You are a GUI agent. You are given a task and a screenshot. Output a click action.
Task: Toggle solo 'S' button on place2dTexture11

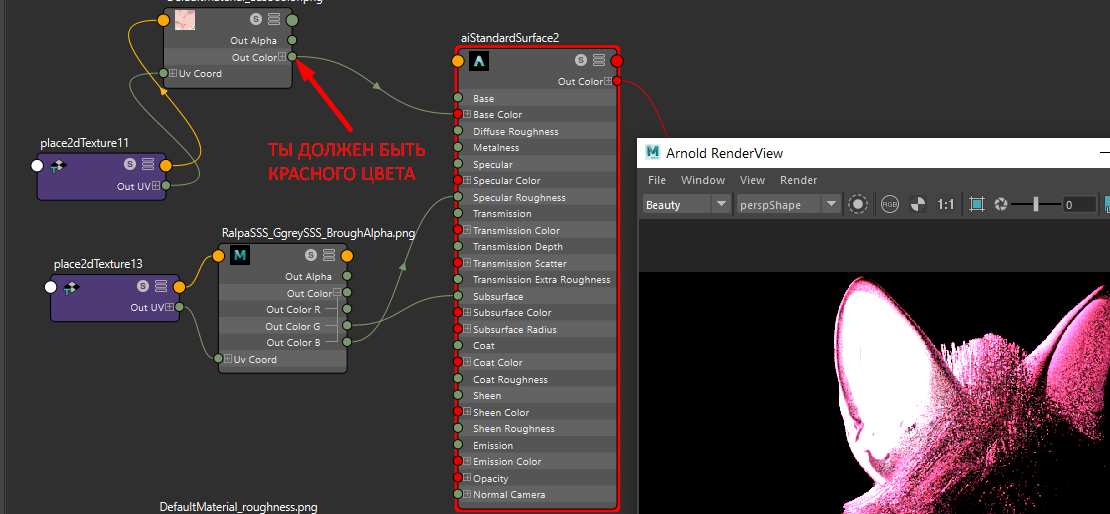tap(130, 164)
